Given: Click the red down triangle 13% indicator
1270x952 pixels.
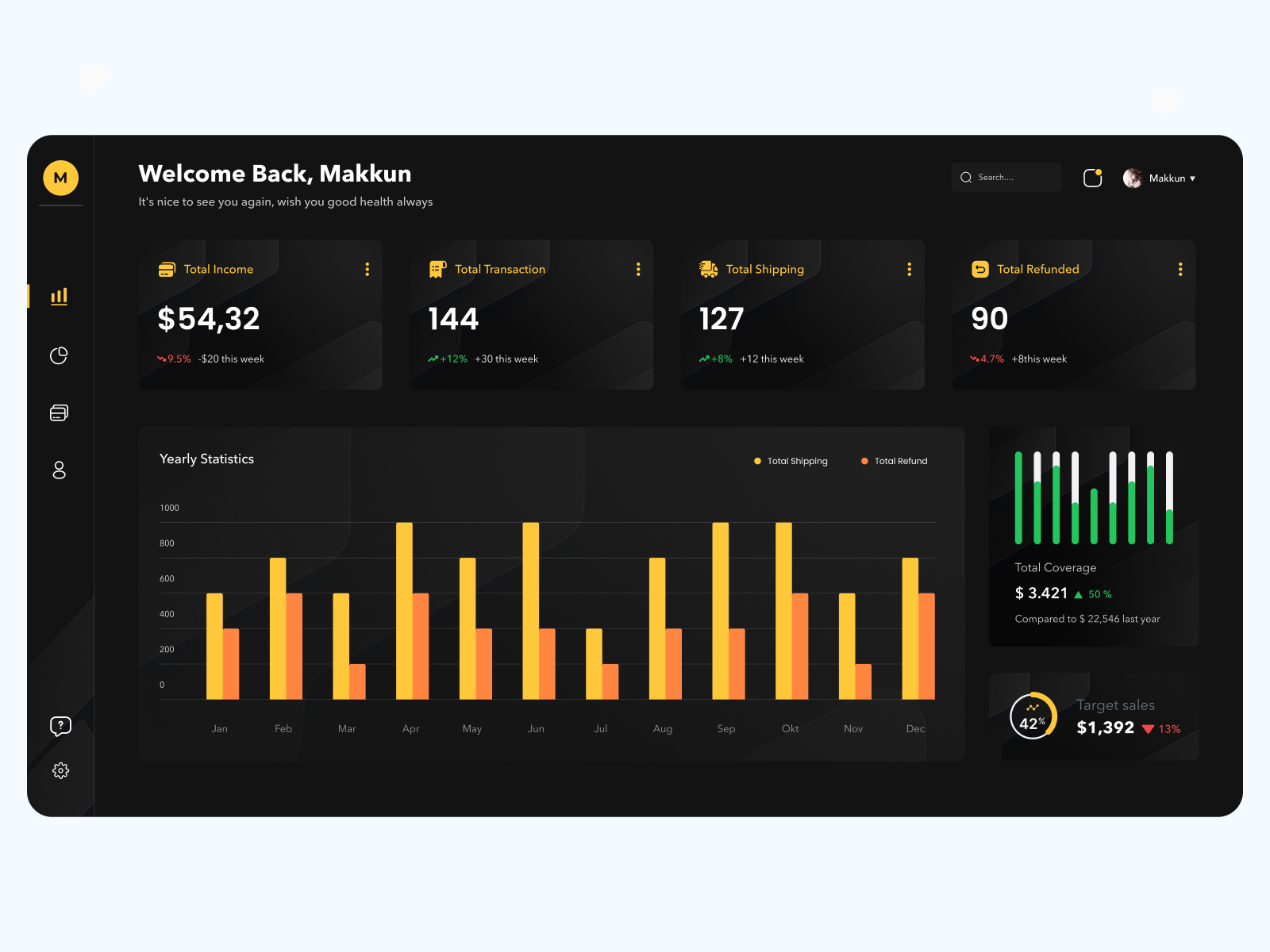Looking at the screenshot, I should pyautogui.click(x=1161, y=729).
